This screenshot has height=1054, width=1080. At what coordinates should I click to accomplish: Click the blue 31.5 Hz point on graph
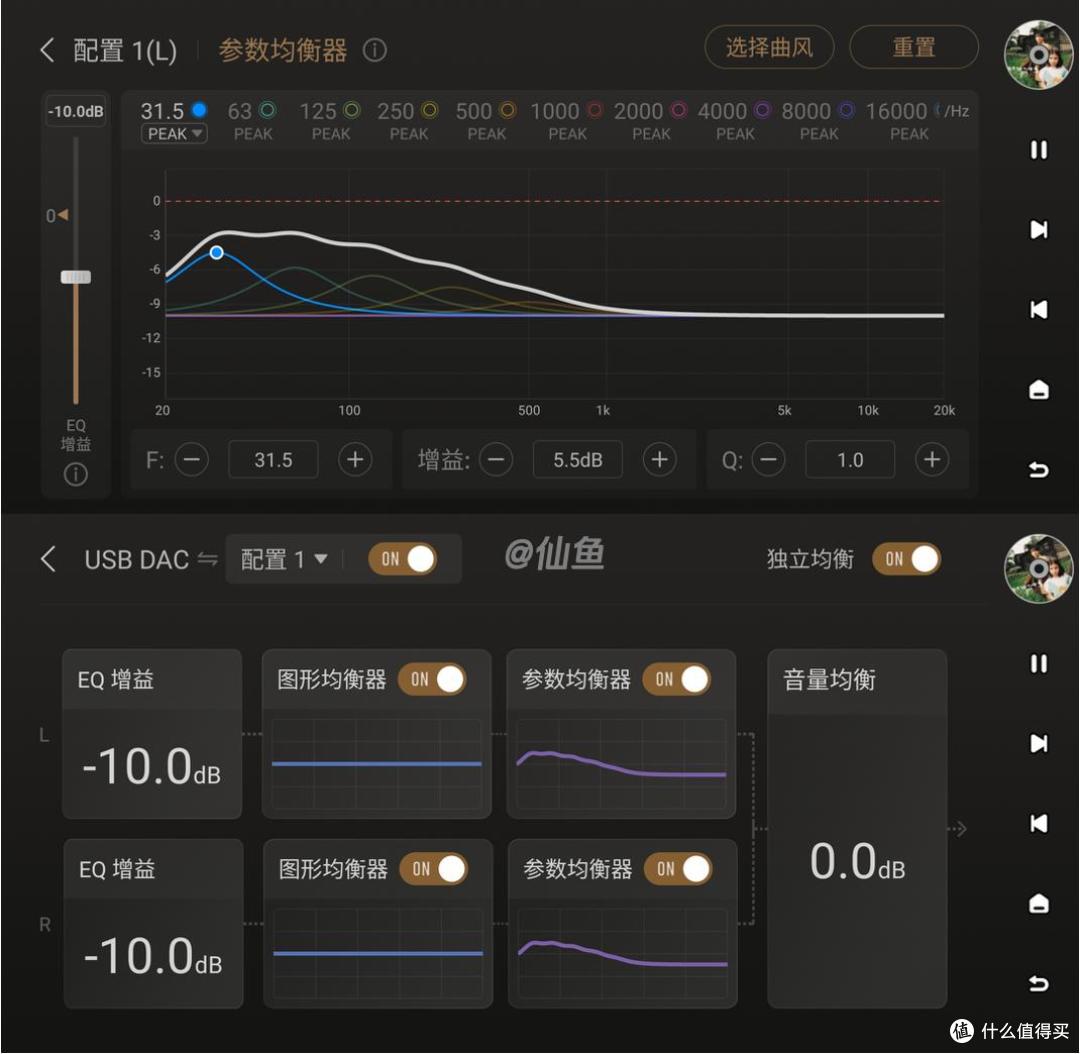pos(216,253)
